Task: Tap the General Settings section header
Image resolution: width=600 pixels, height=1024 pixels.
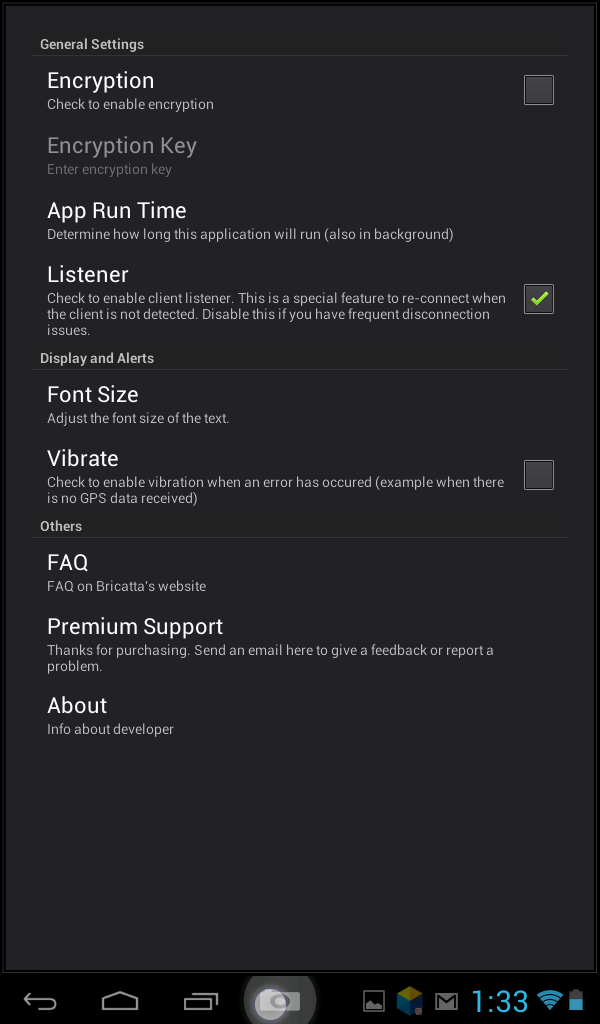Action: (91, 44)
